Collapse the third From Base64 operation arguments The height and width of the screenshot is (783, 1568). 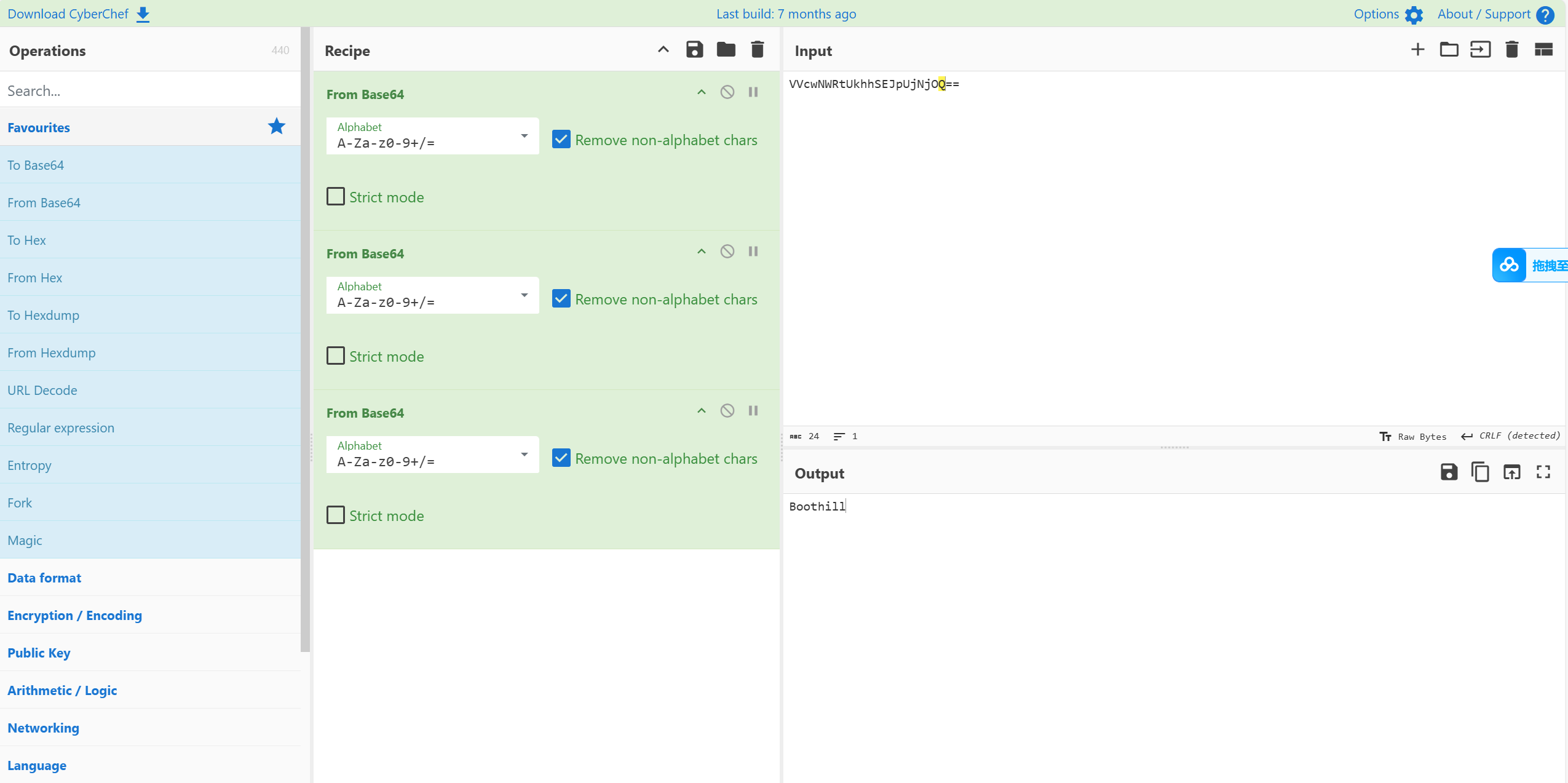coord(701,411)
